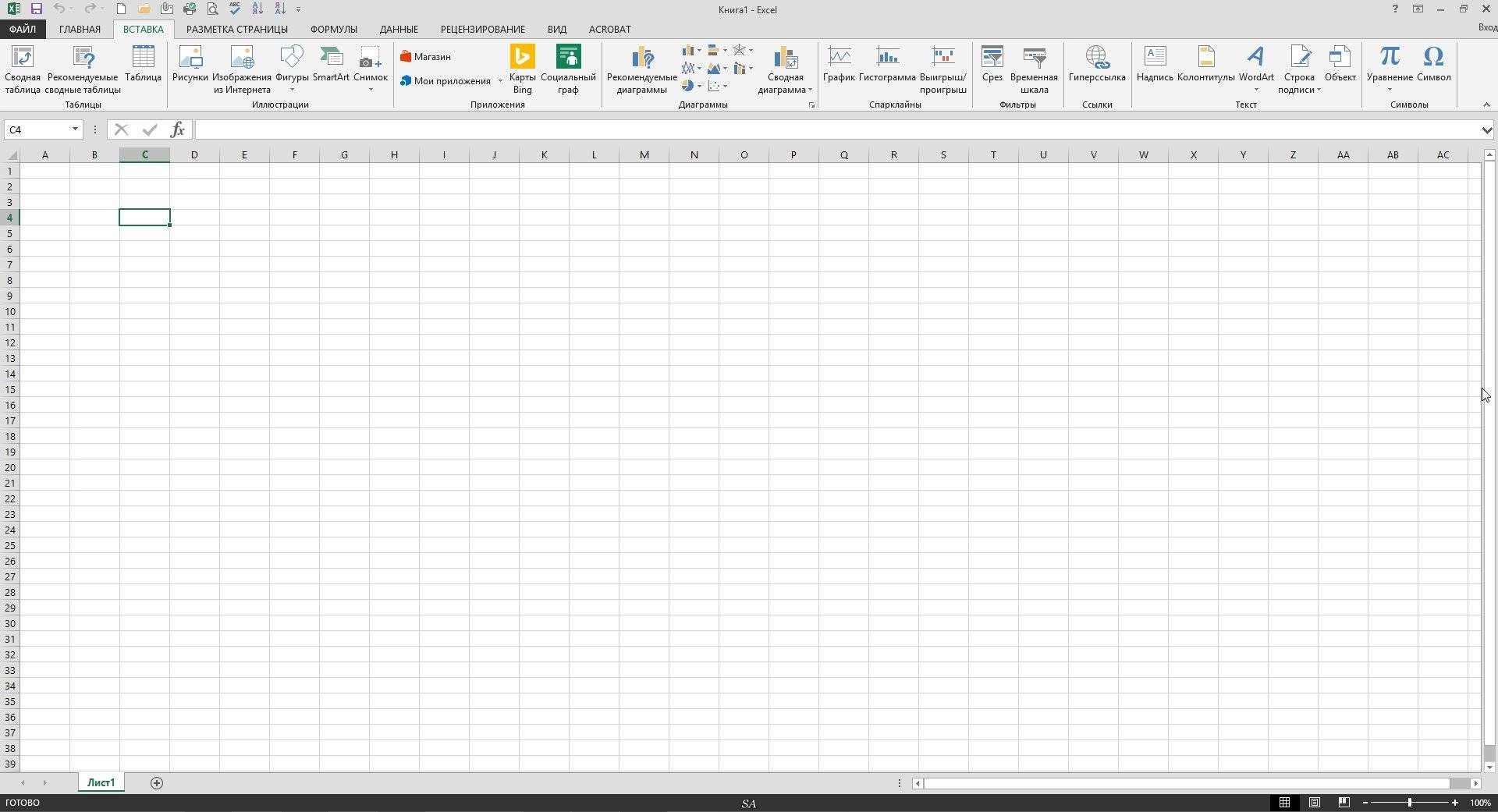Switch to Normal view in status bar
The height and width of the screenshot is (812, 1498).
[x=1284, y=803]
